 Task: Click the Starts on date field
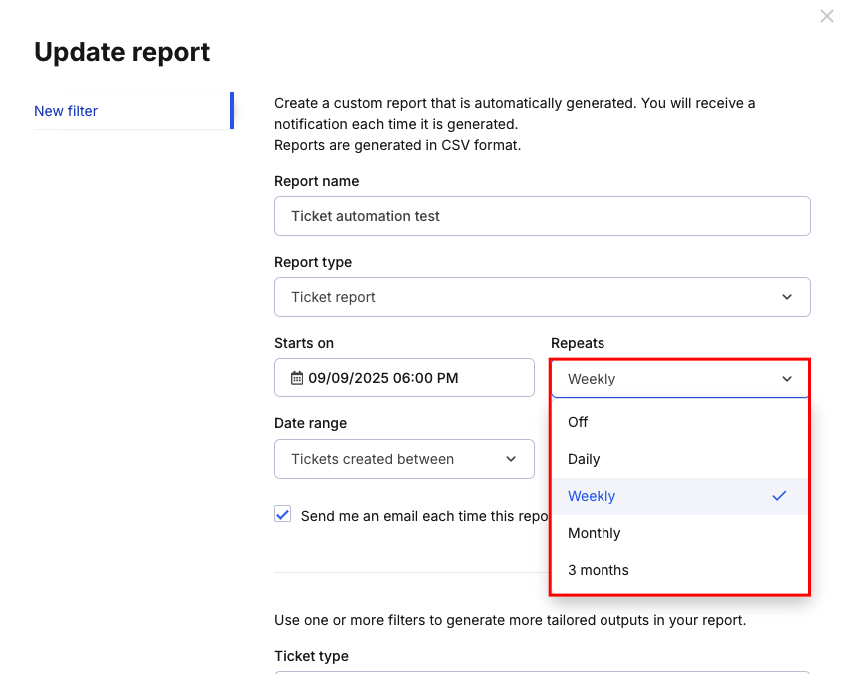point(404,378)
